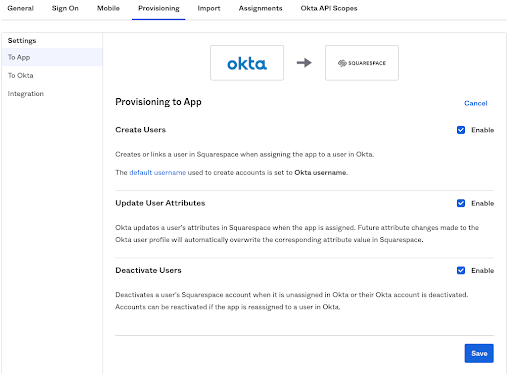512x374 pixels.
Task: Click the Create Users section title
Action: 140,130
